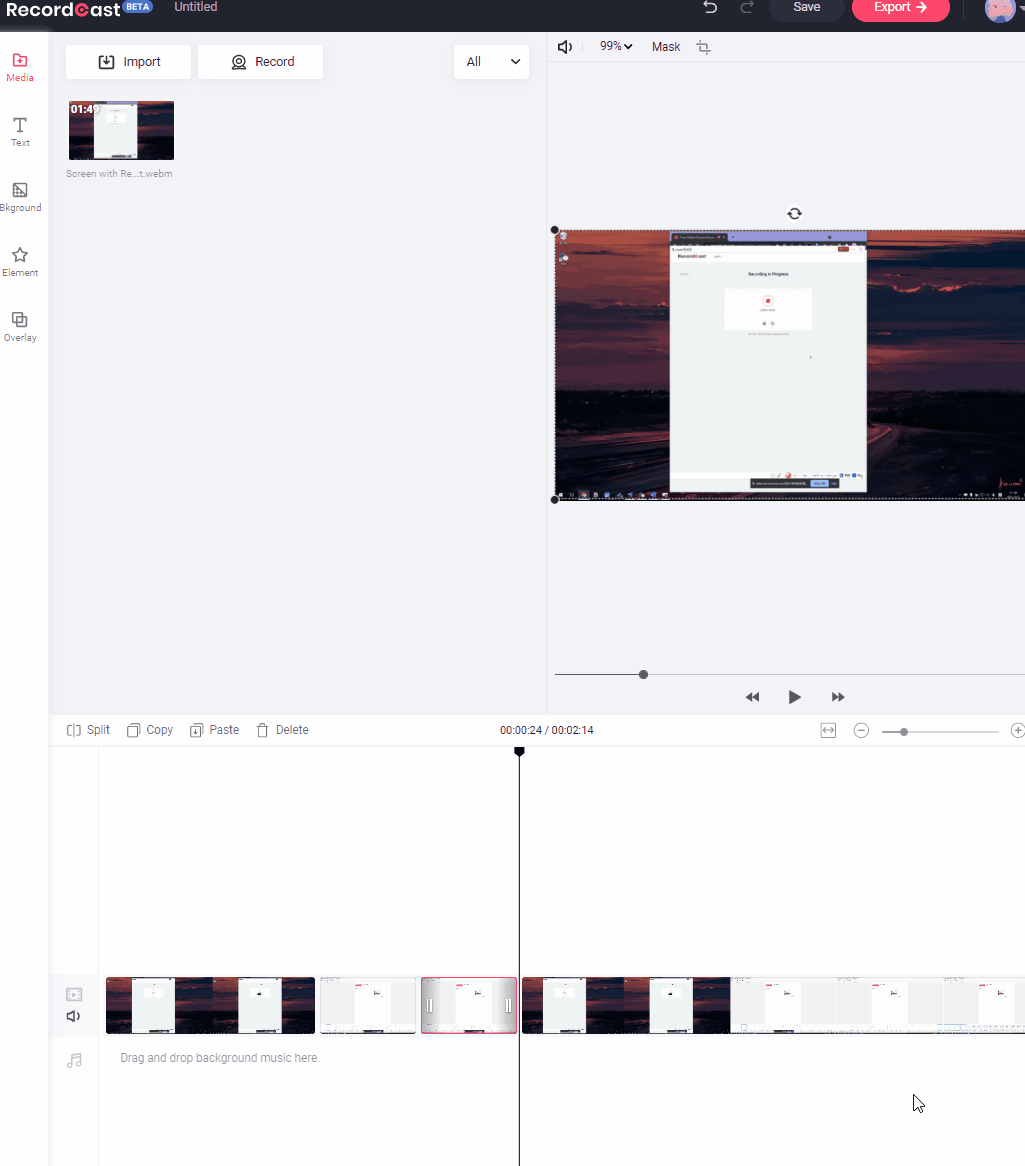Select the first clip on the timeline
The image size is (1025, 1166).
tap(210, 1005)
